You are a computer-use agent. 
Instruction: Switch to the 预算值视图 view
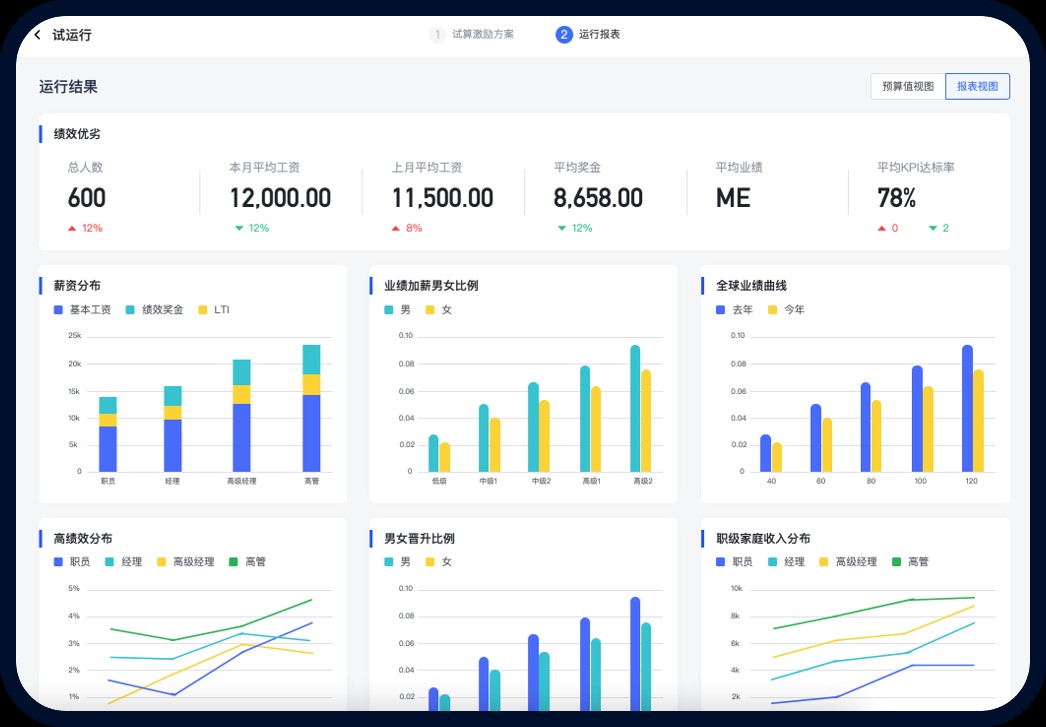click(907, 87)
